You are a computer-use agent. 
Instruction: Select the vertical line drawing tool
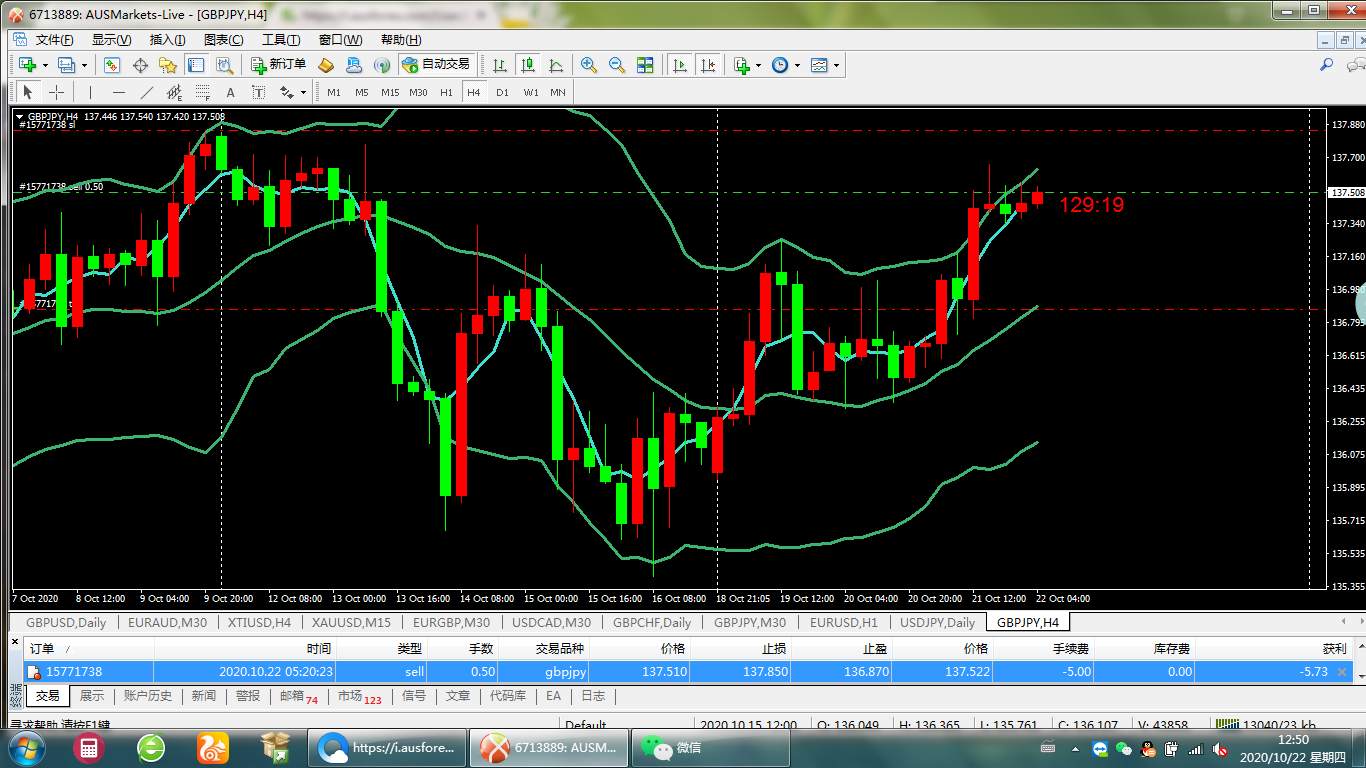pyautogui.click(x=90, y=92)
